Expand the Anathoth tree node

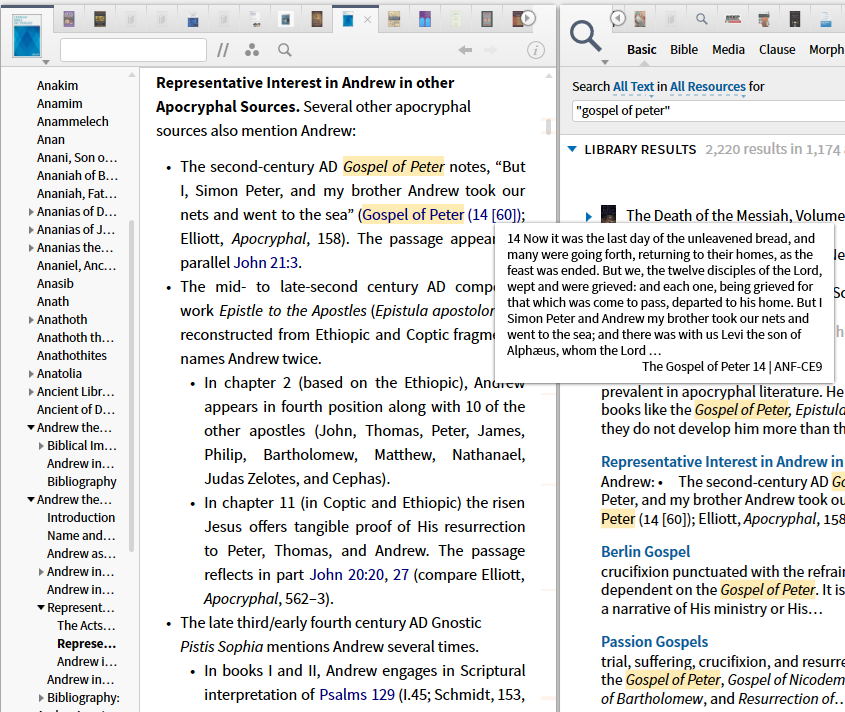pyautogui.click(x=31, y=320)
